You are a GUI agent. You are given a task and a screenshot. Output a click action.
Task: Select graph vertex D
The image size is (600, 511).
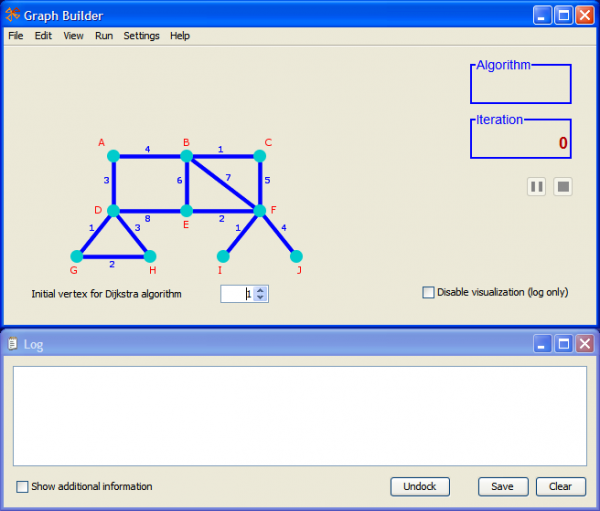[113, 211]
